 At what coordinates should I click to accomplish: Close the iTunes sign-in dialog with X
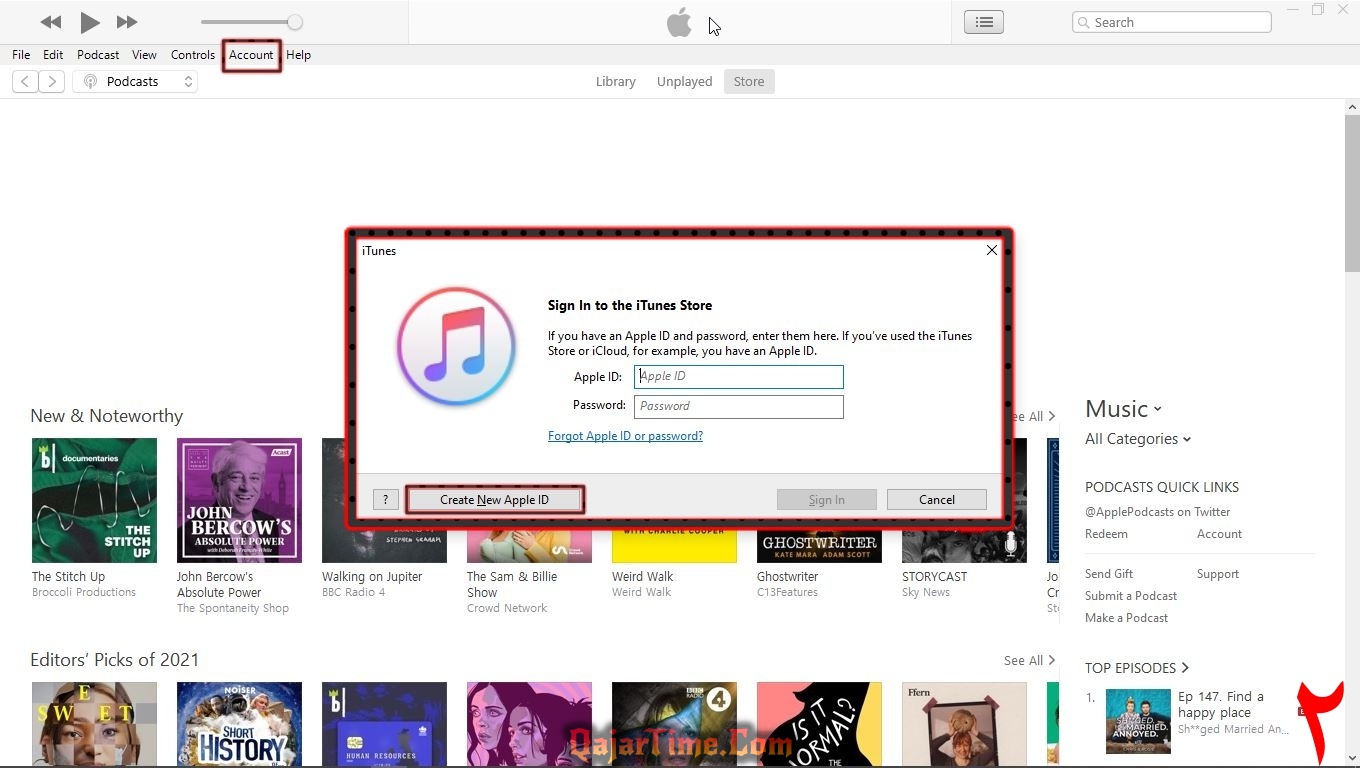tap(991, 250)
